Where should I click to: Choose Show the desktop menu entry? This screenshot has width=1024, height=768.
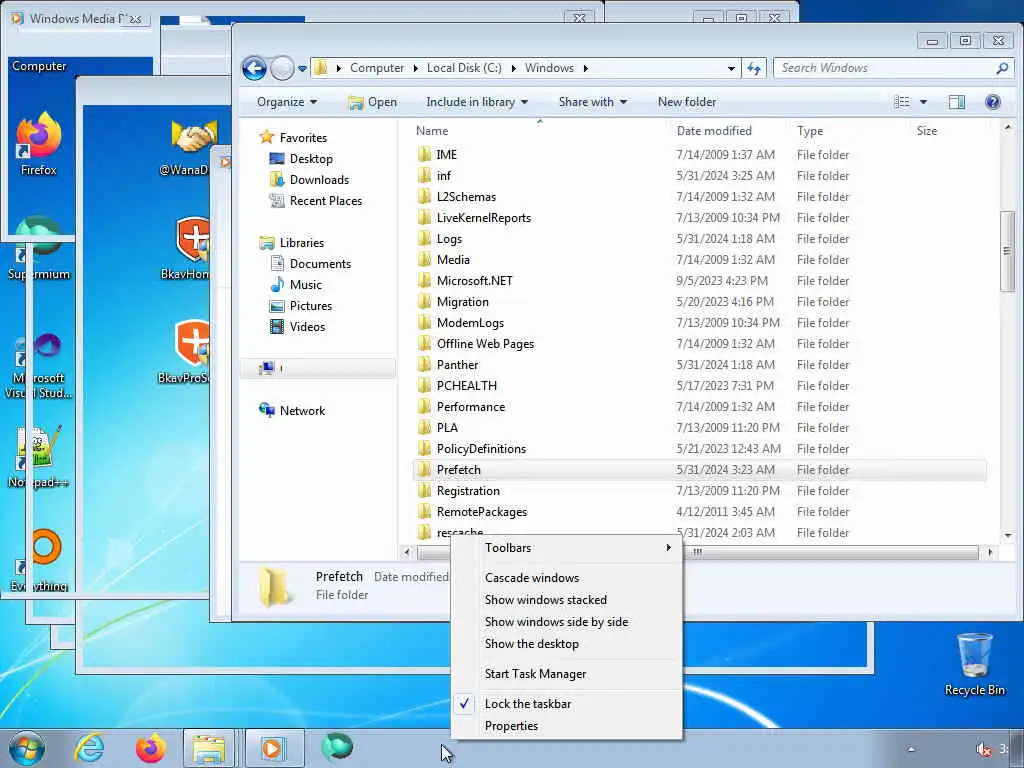[566, 644]
